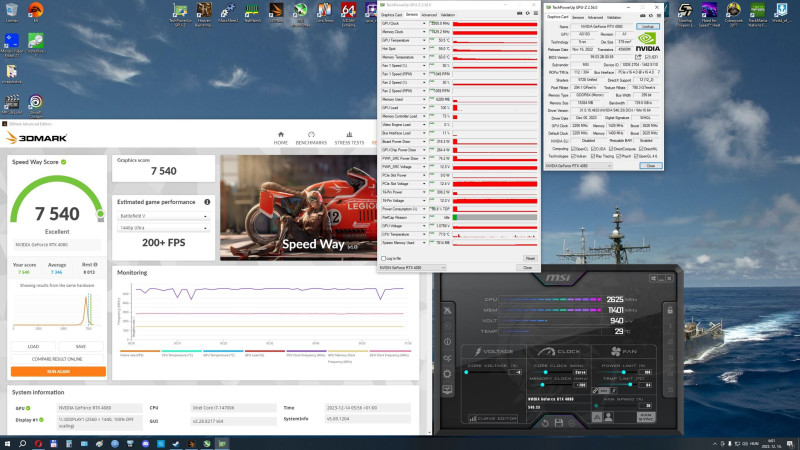Open the information icon in Afterburner sidebar
This screenshot has height=450, width=800.
pyautogui.click(x=447, y=342)
